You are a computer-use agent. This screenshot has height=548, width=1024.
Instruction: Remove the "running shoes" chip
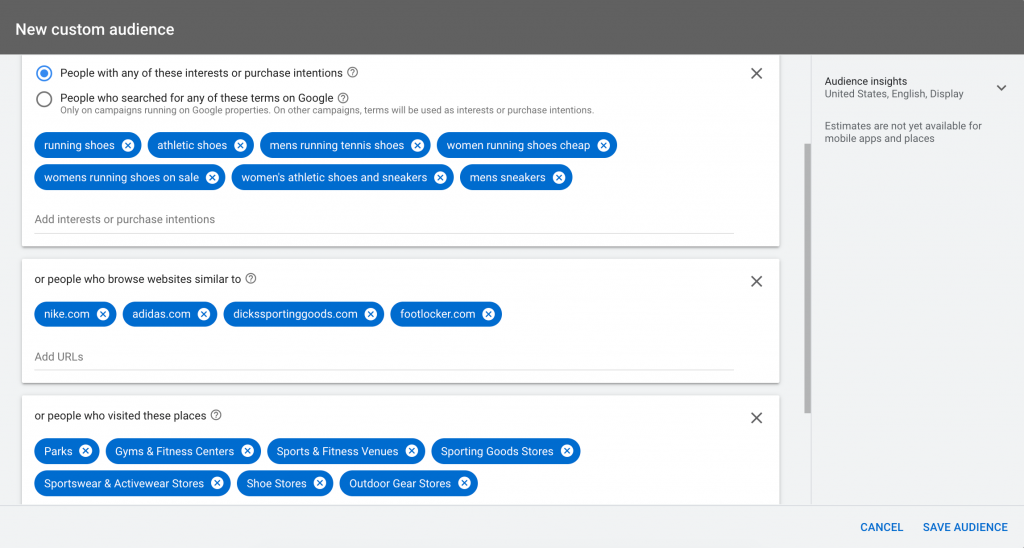point(128,145)
